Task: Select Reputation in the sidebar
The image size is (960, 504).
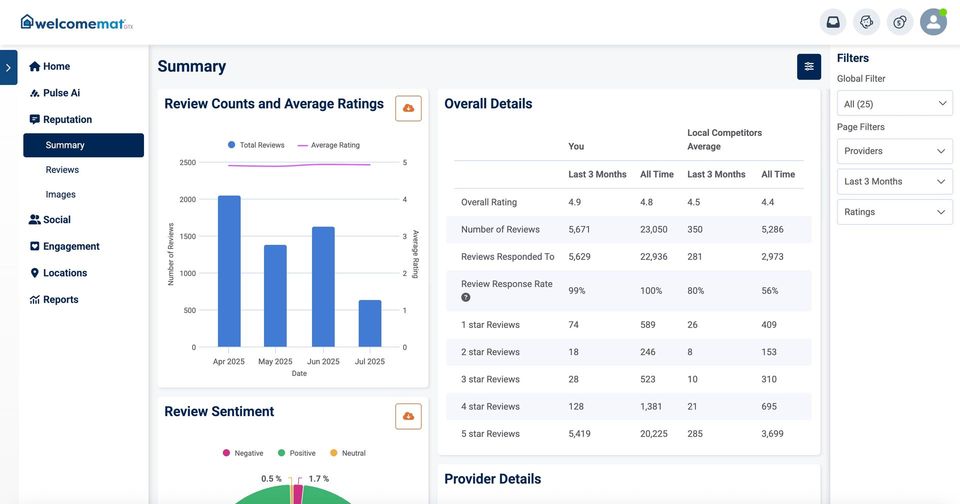Action: coord(67,119)
